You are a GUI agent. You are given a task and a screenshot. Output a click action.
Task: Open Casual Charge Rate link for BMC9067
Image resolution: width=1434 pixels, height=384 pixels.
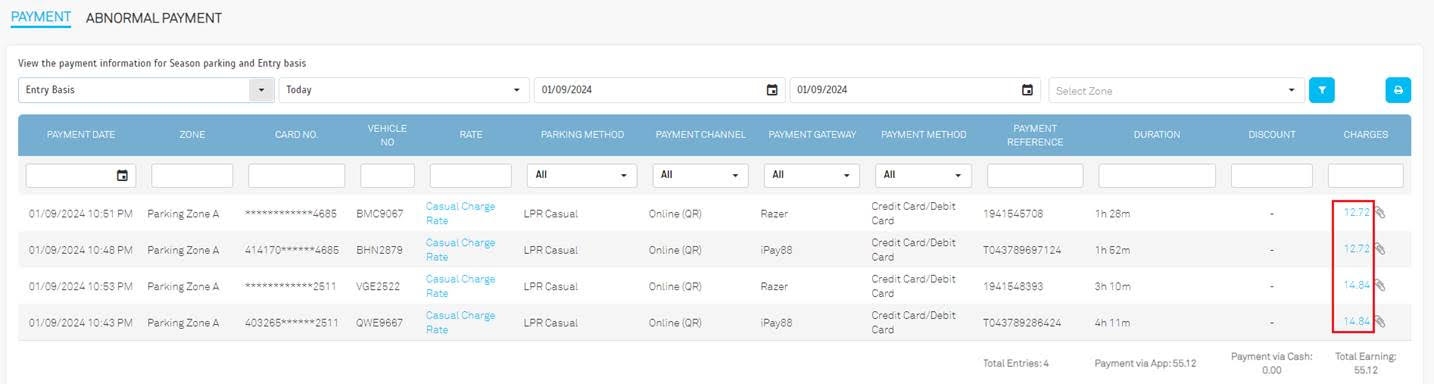(460, 213)
